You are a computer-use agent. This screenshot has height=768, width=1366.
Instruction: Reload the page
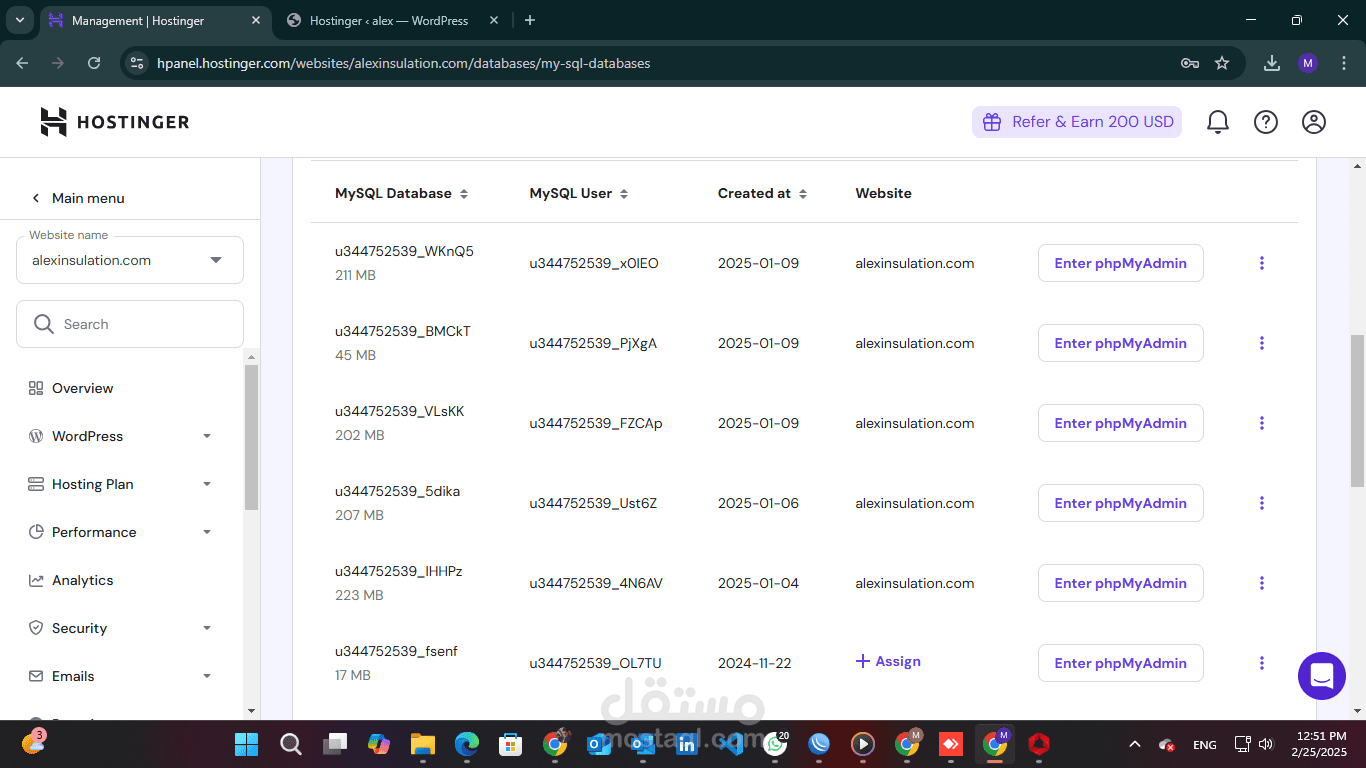[94, 63]
